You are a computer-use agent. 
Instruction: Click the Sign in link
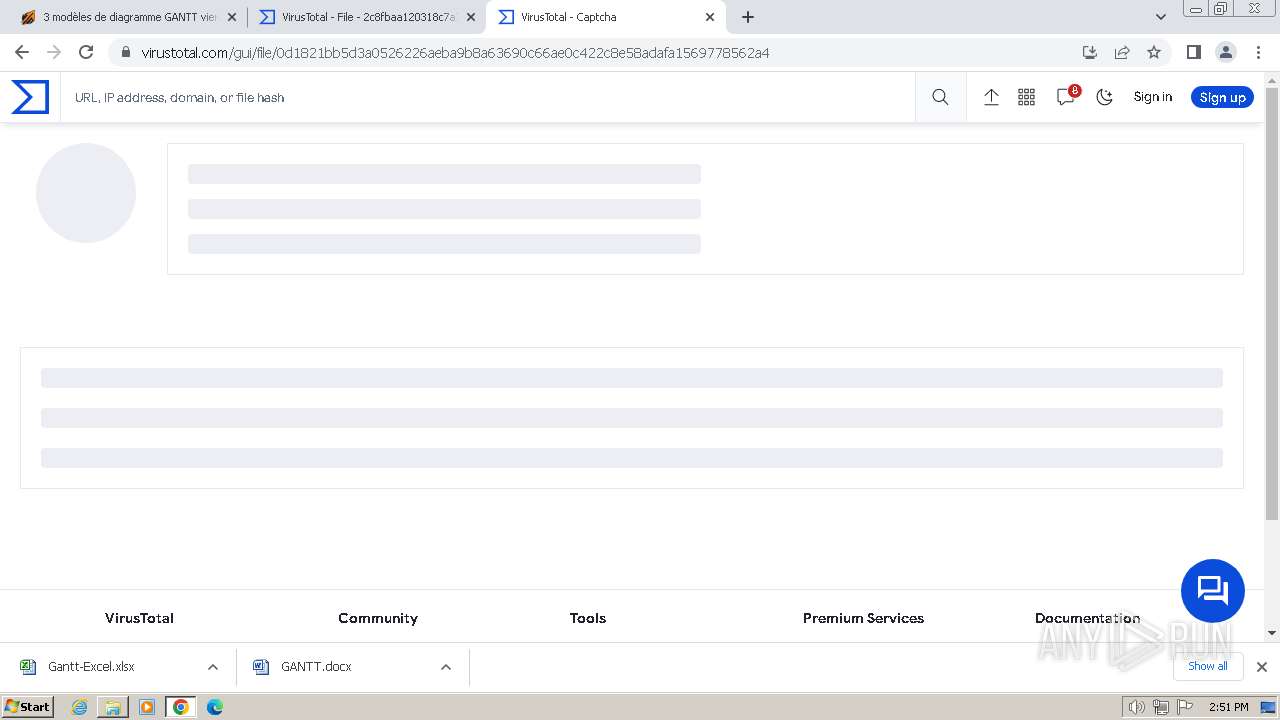click(1153, 97)
